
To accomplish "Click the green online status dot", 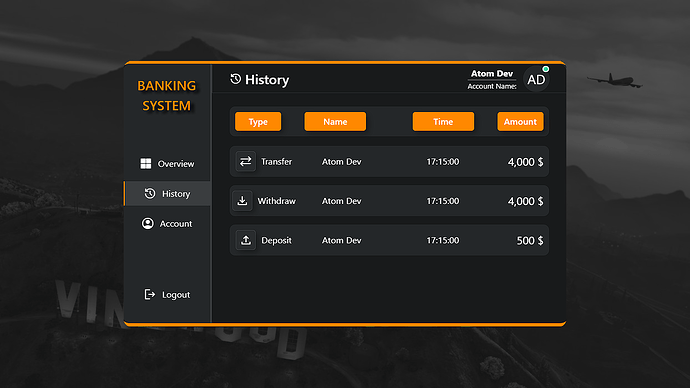I will 546,69.
